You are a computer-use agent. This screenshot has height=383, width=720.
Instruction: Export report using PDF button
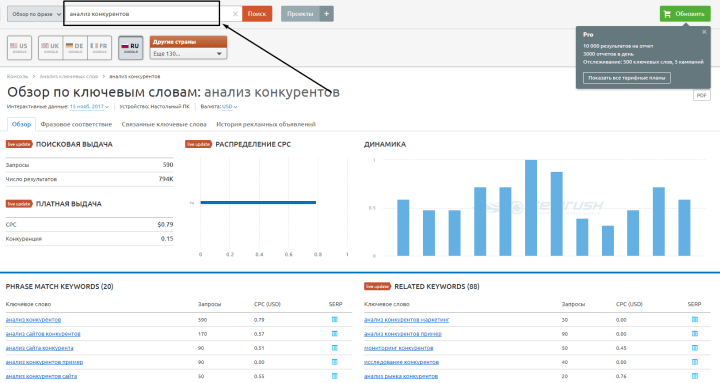pyautogui.click(x=702, y=95)
